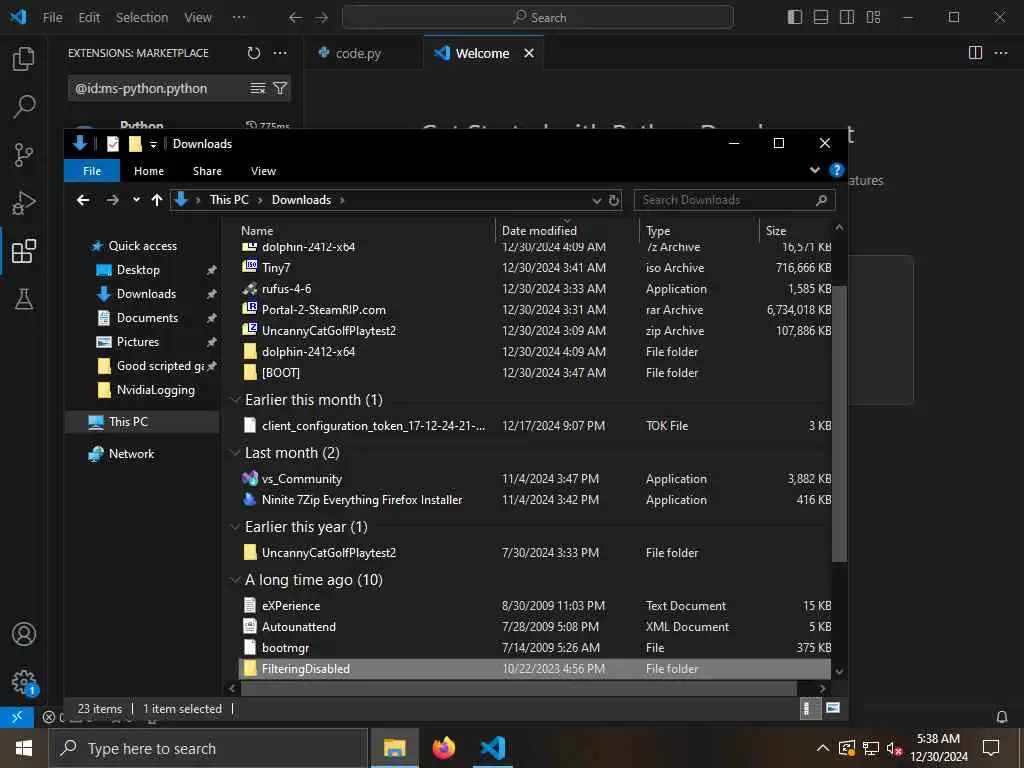Collapse the 'A long time ago' group
The image size is (1024, 768).
[235, 580]
